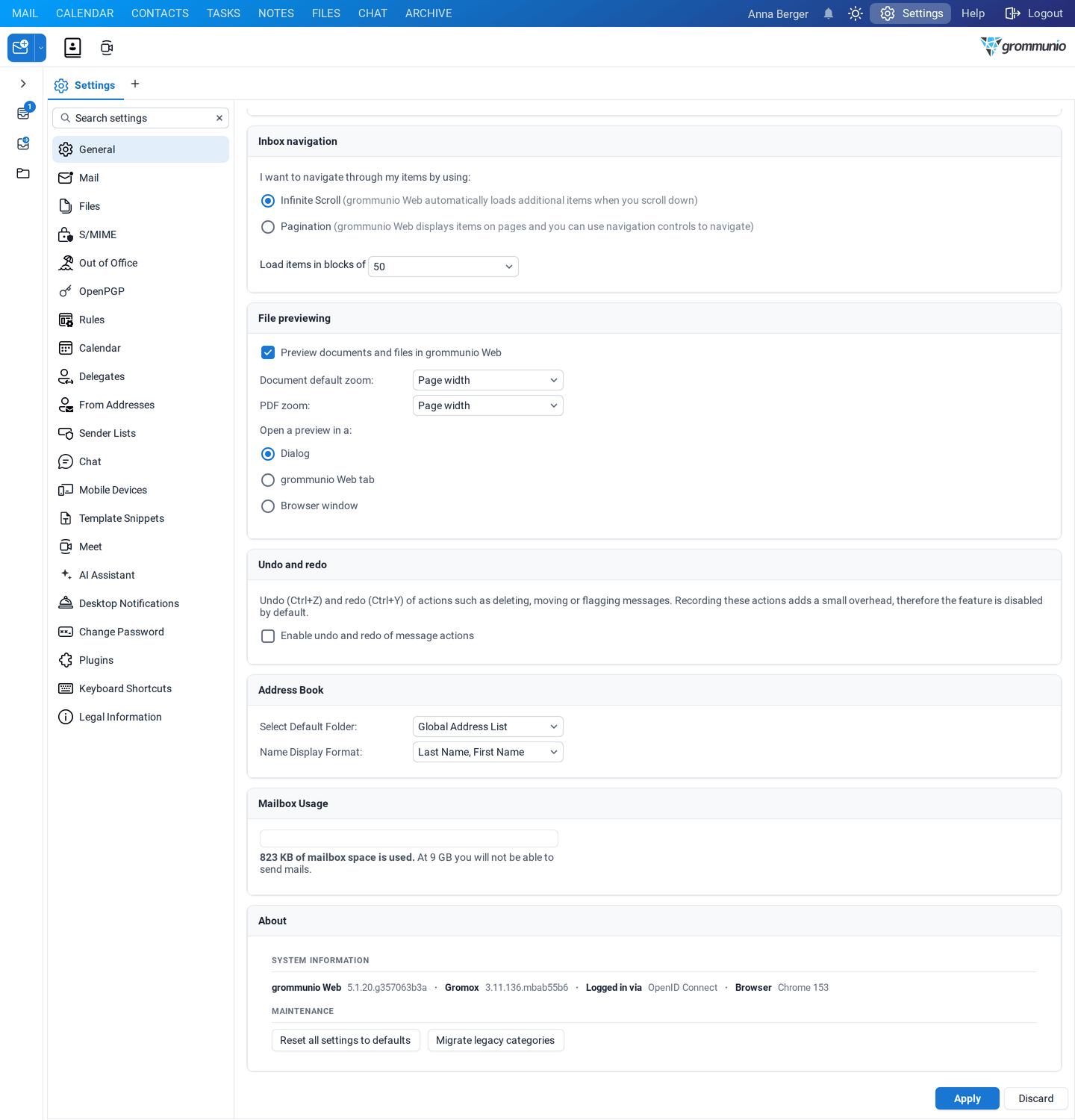Click the notification bell icon

(829, 13)
